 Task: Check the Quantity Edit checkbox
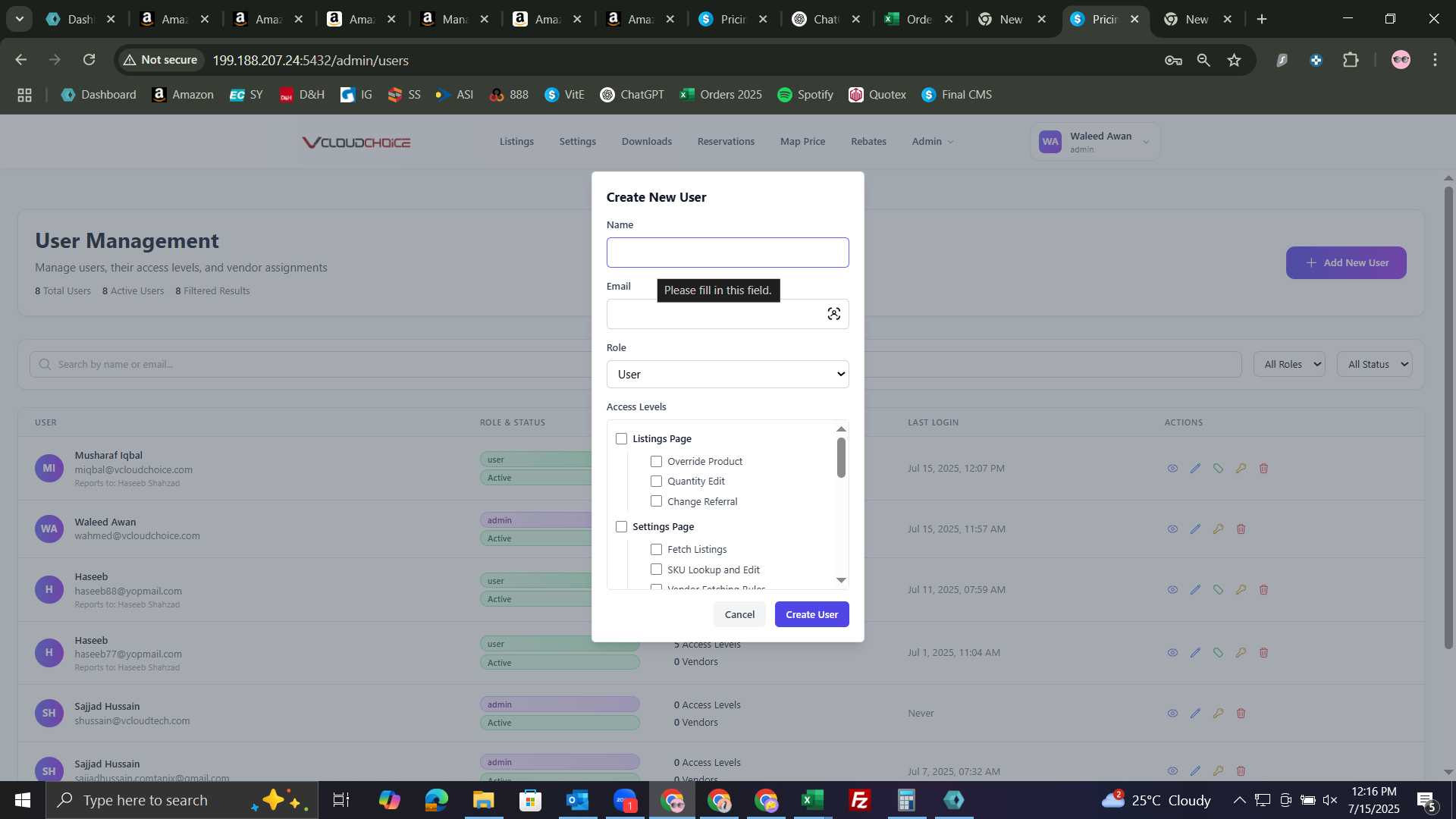point(657,482)
